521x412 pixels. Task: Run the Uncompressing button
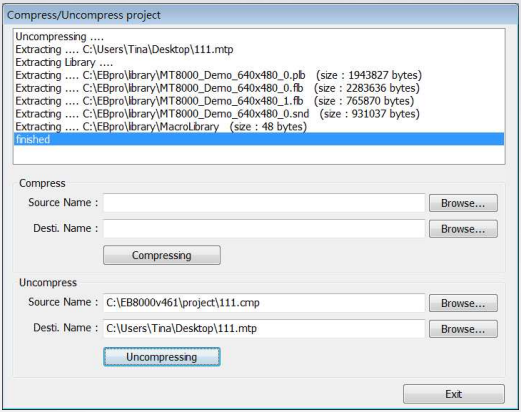pos(162,357)
